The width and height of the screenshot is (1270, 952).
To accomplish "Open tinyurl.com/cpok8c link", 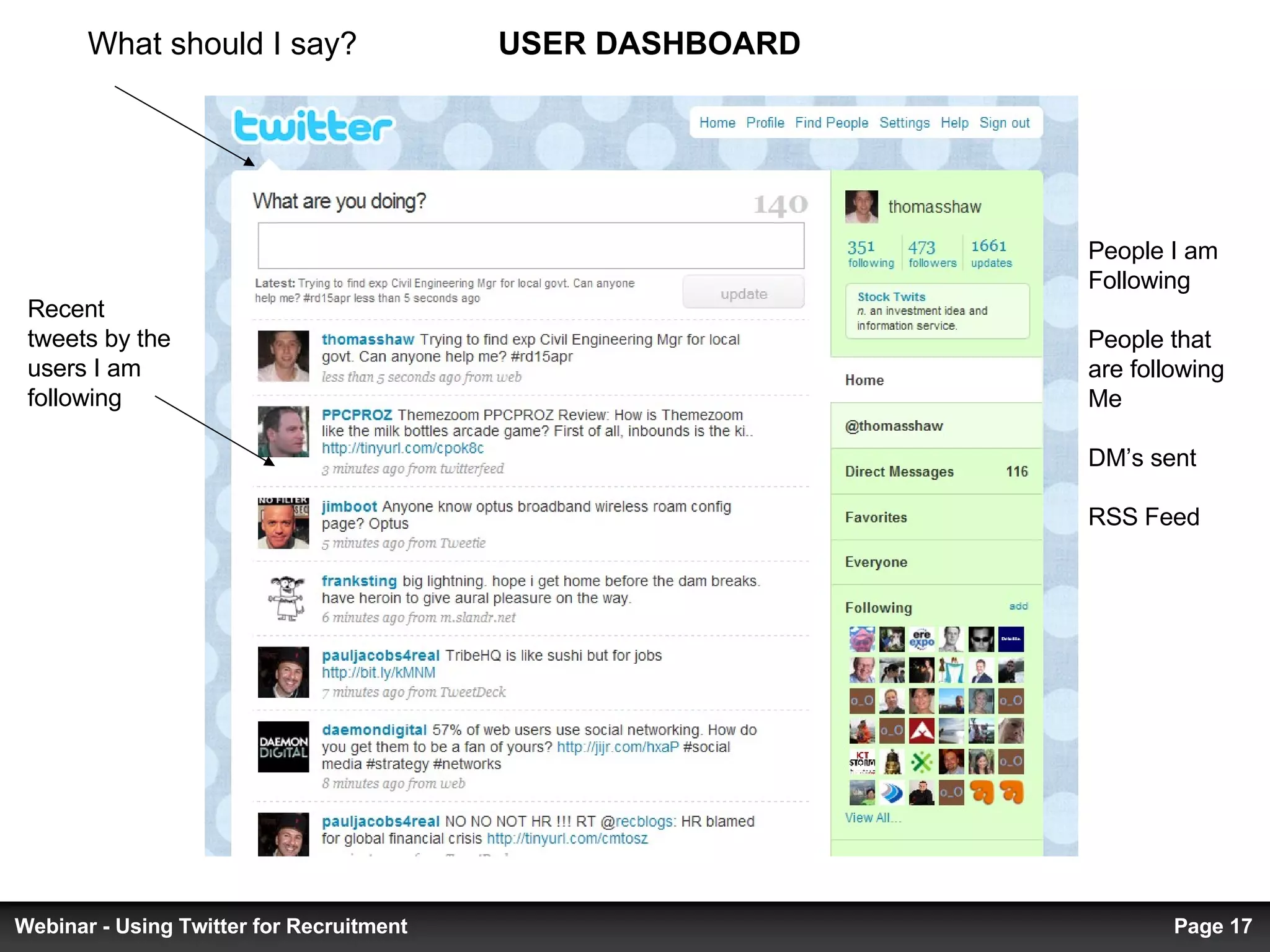I will (402, 448).
